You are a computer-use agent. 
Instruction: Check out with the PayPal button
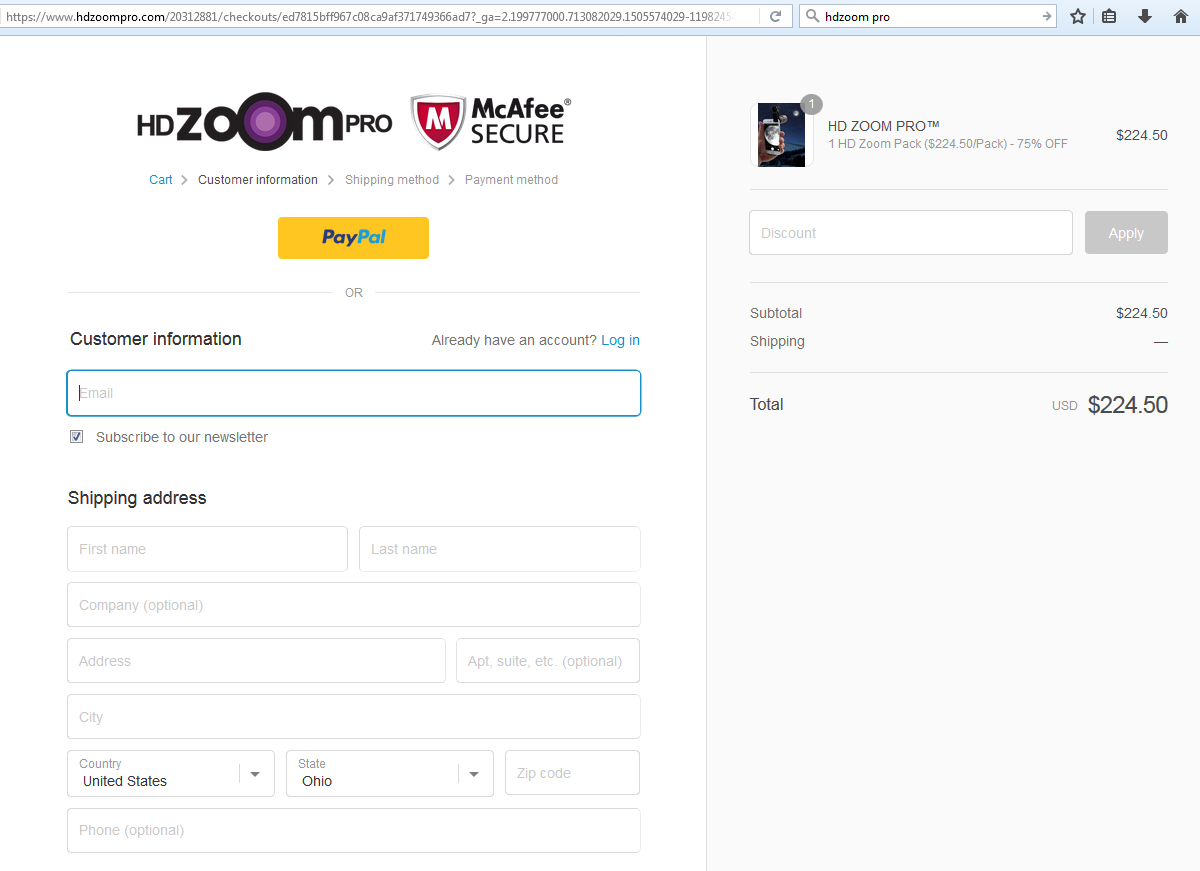click(353, 238)
